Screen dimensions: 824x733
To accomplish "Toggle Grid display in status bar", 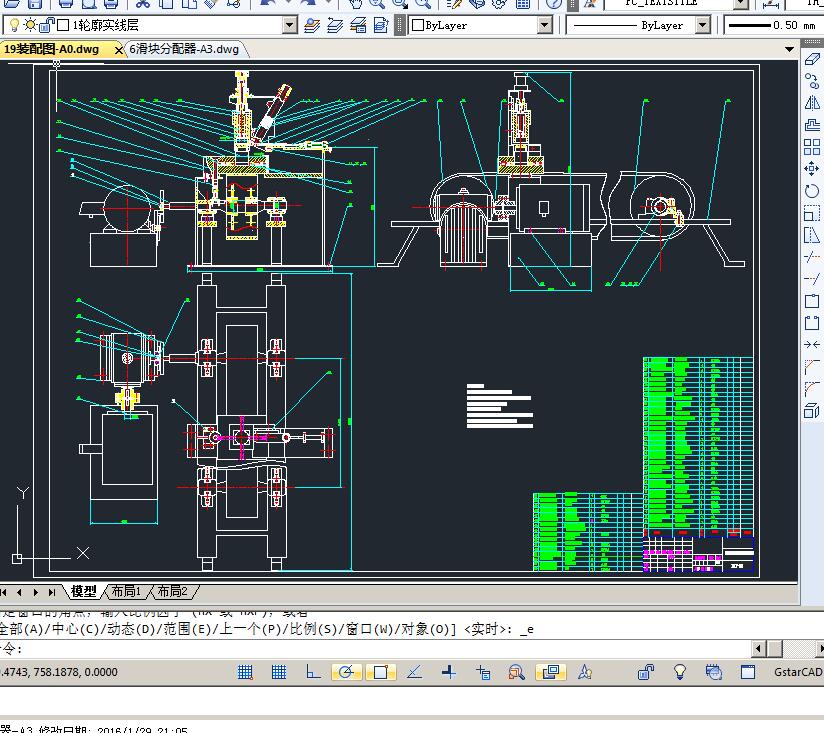I will click(x=279, y=673).
